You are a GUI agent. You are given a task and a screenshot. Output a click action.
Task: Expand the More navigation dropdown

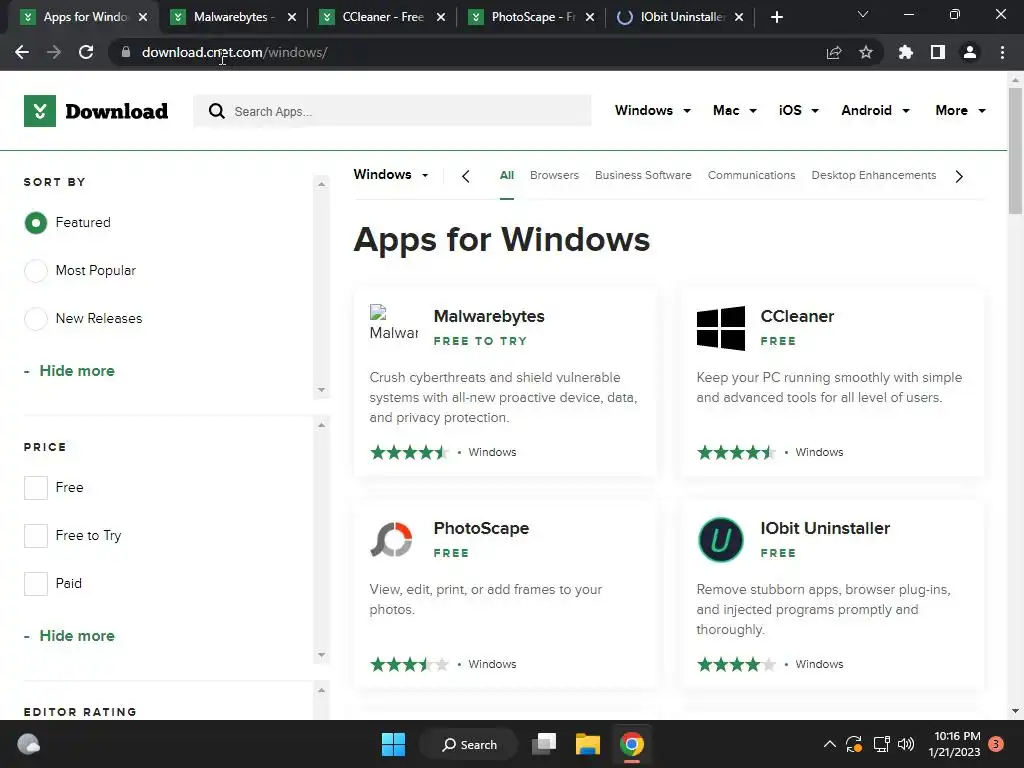[x=961, y=110]
